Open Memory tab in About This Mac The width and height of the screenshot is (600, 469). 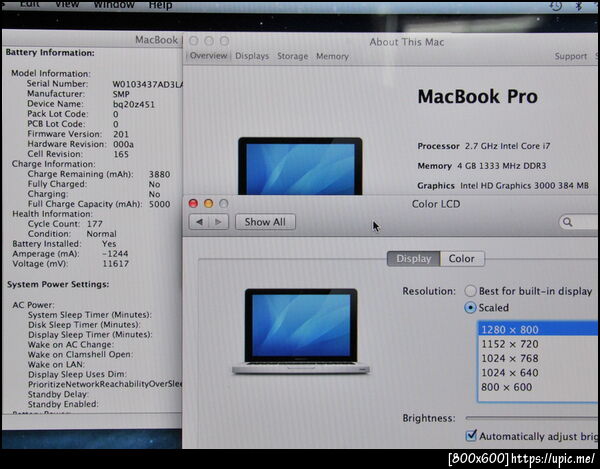coord(332,56)
